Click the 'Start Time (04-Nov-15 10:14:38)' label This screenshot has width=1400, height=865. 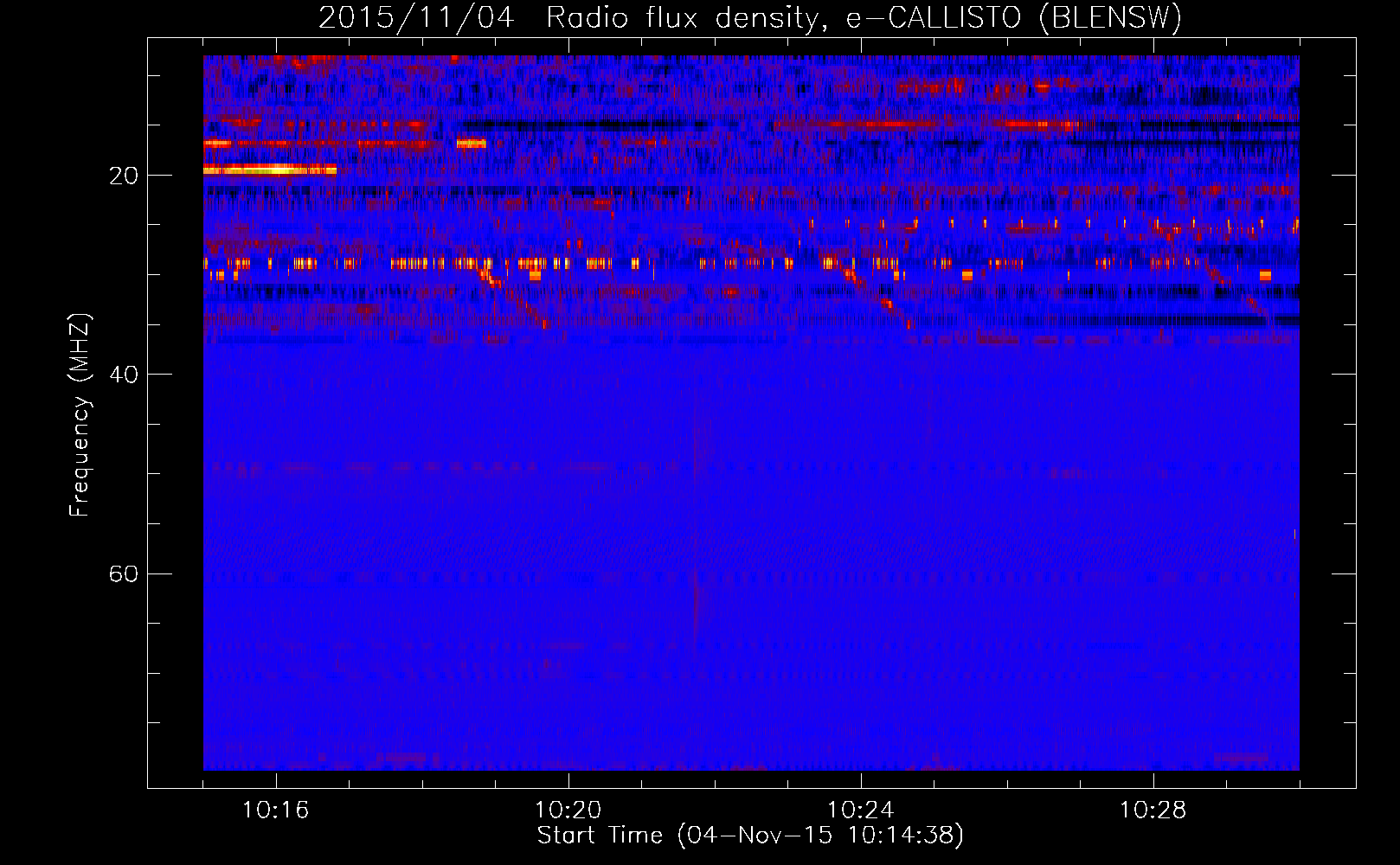[750, 836]
